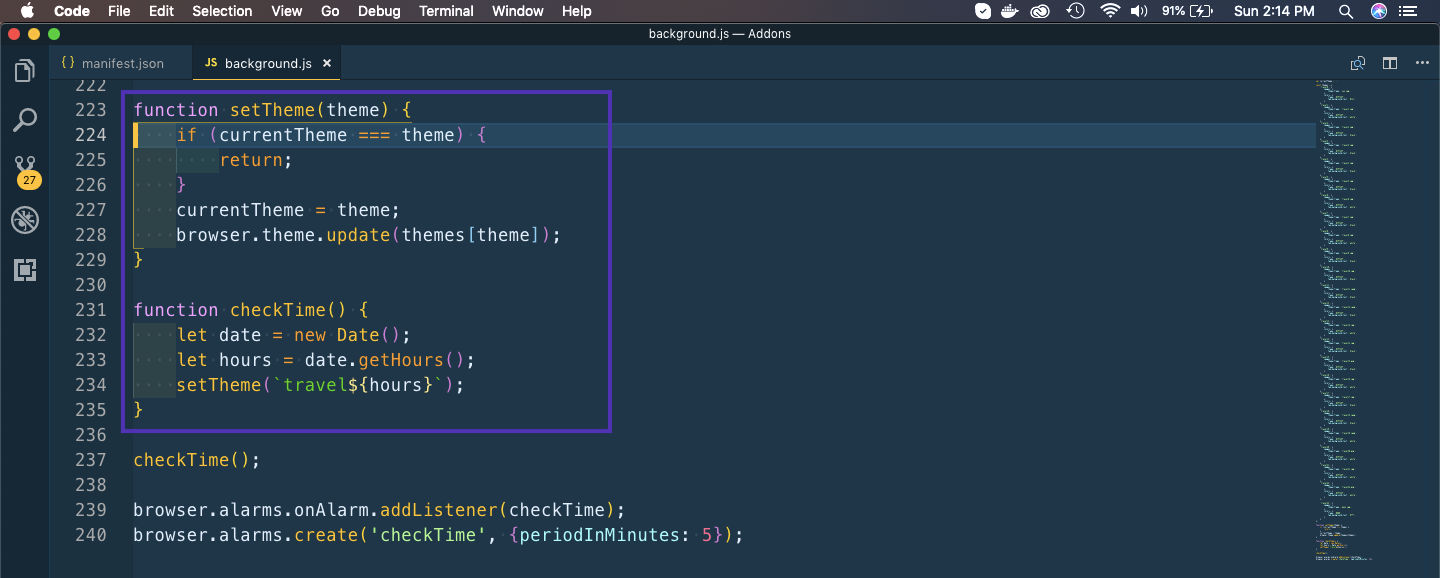This screenshot has height=578, width=1440.
Task: Click the open changes icon in editor toolbar
Action: point(1358,63)
